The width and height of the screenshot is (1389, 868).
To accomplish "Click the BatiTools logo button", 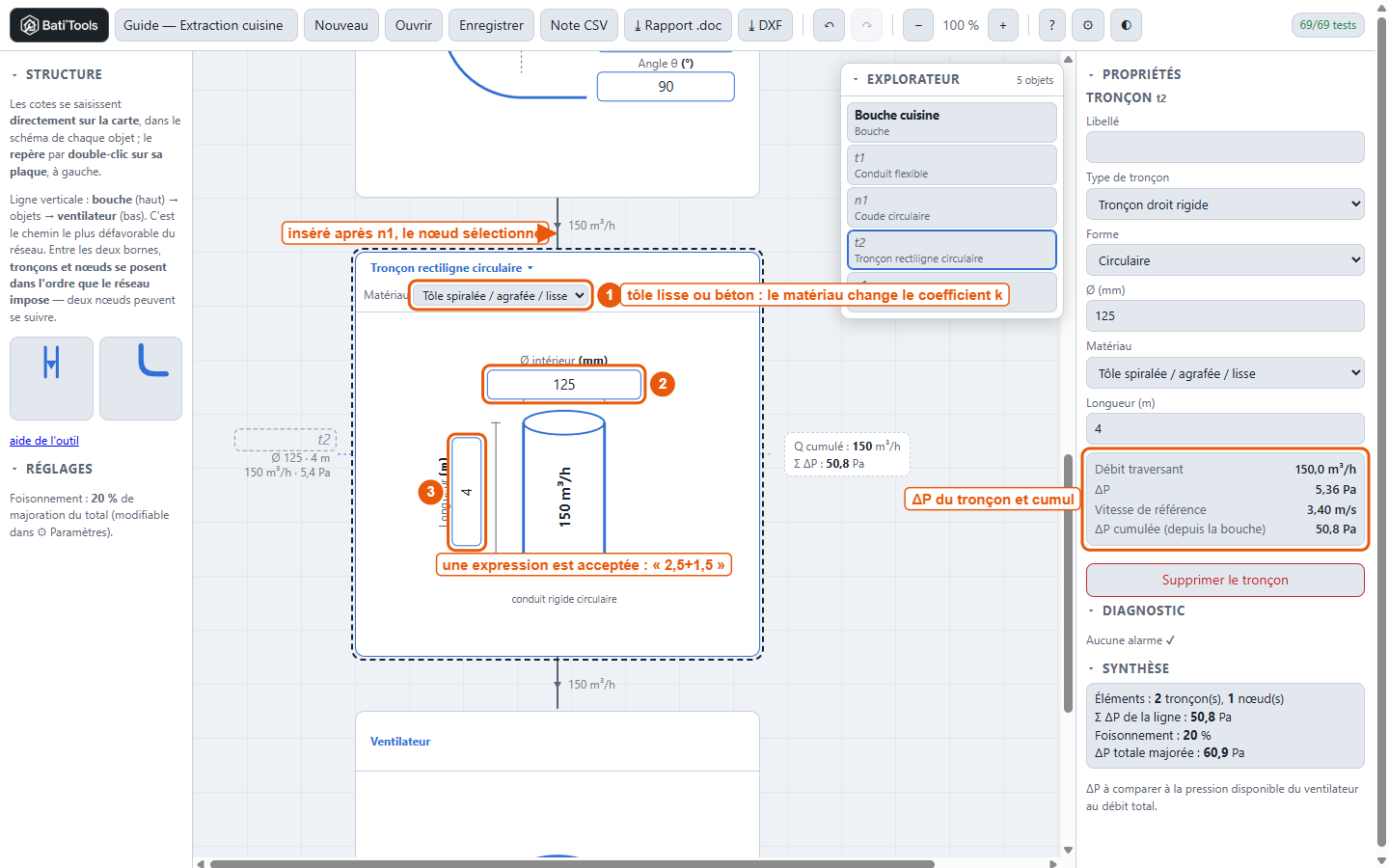I will point(59,25).
